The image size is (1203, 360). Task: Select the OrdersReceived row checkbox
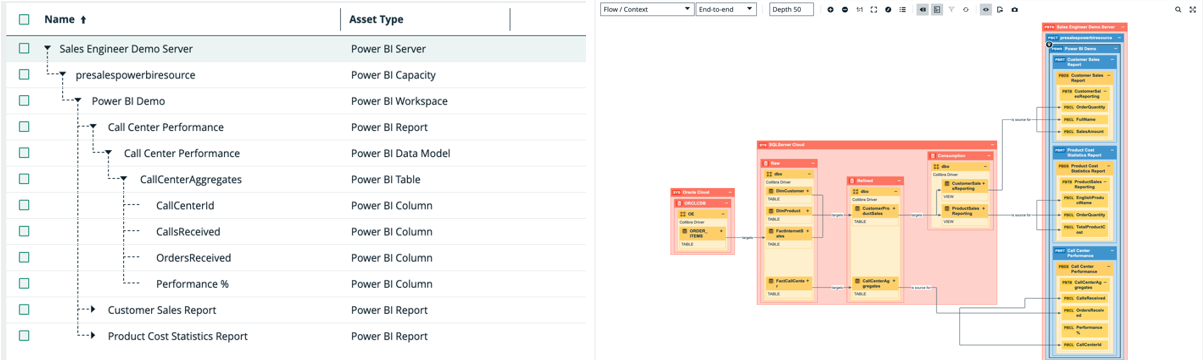(x=24, y=257)
